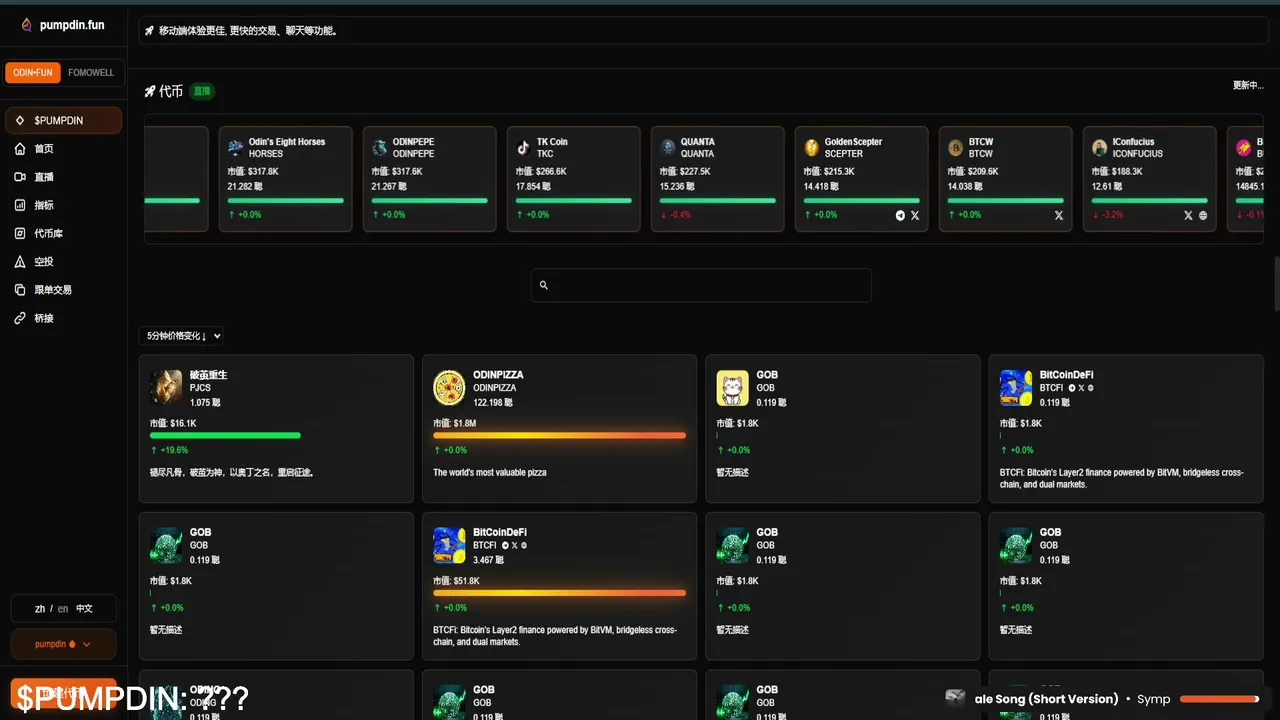This screenshot has width=1280, height=720.
Task: Click the vault icon beside 代币库
Action: click(20, 233)
